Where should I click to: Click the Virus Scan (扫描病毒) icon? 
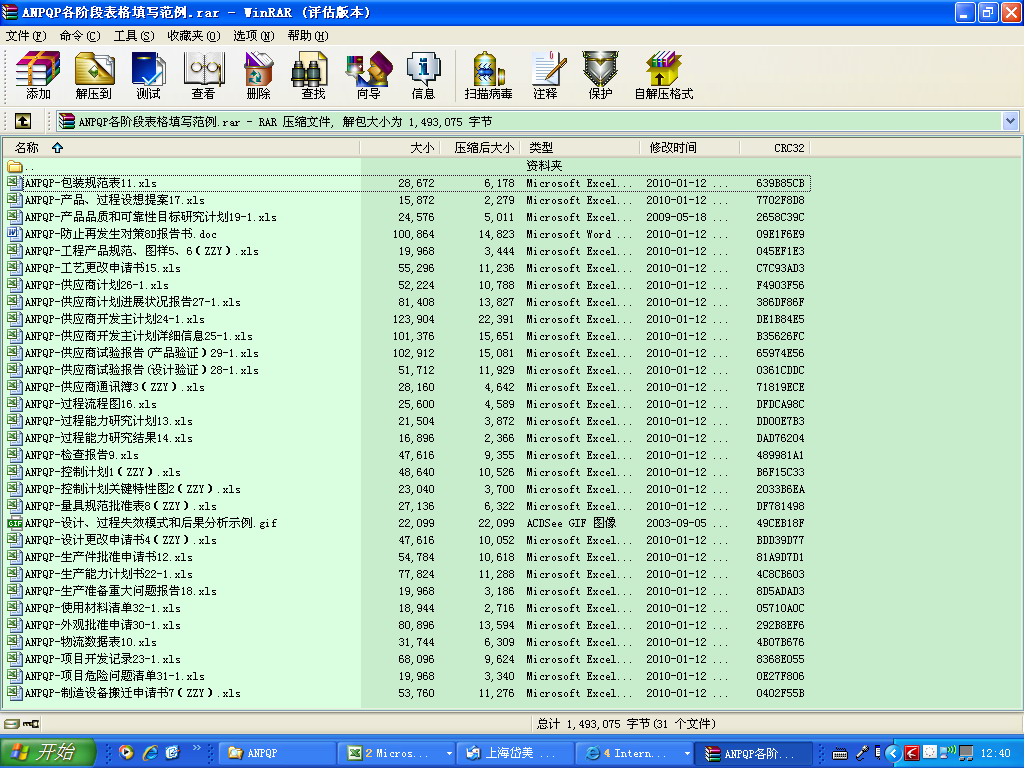pyautogui.click(x=488, y=75)
